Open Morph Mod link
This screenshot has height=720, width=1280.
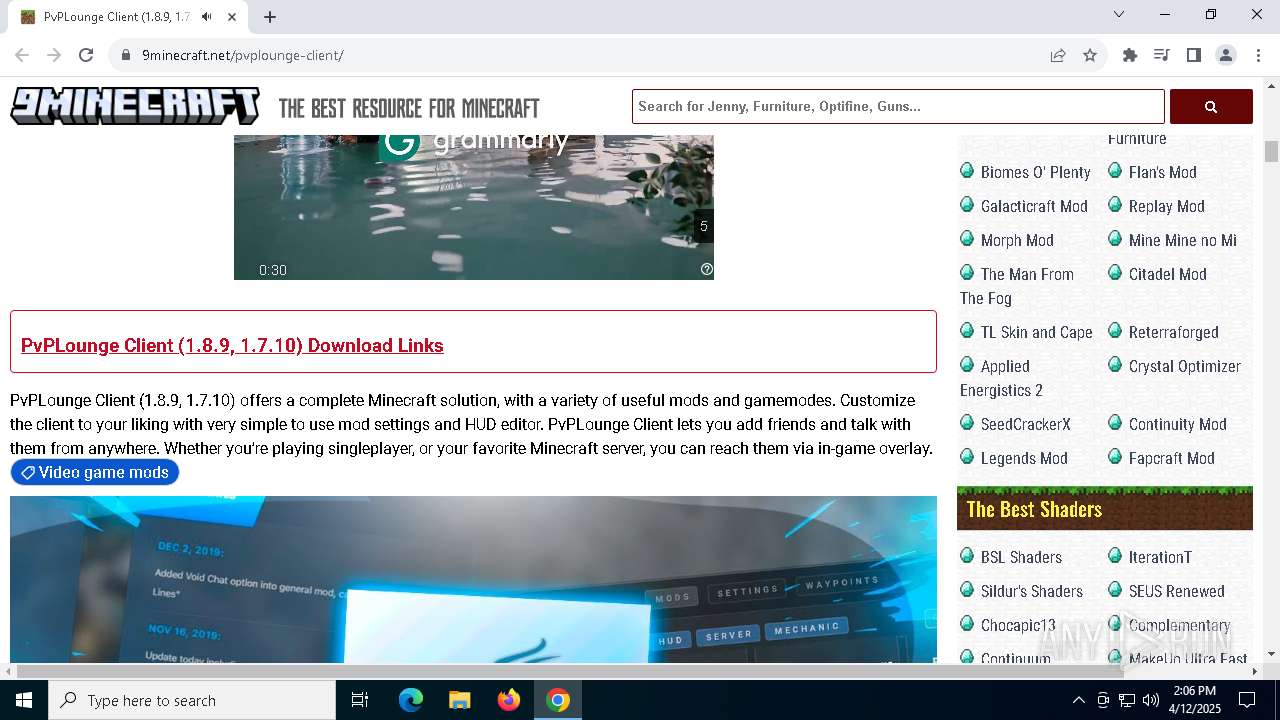click(x=1017, y=240)
